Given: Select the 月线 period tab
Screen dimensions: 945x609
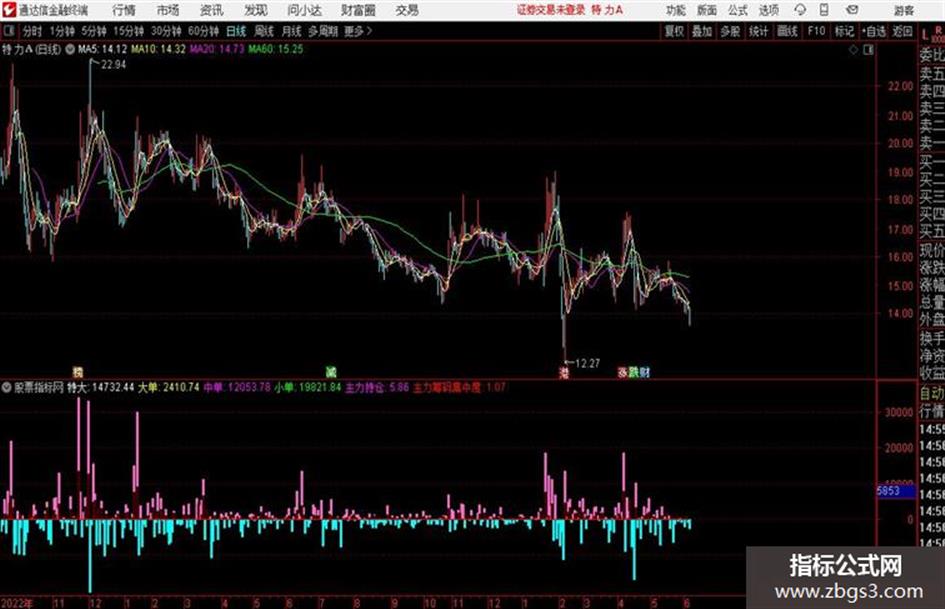Looking at the screenshot, I should click(292, 31).
